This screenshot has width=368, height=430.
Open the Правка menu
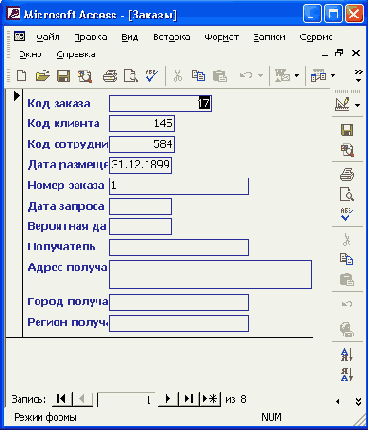(91, 37)
